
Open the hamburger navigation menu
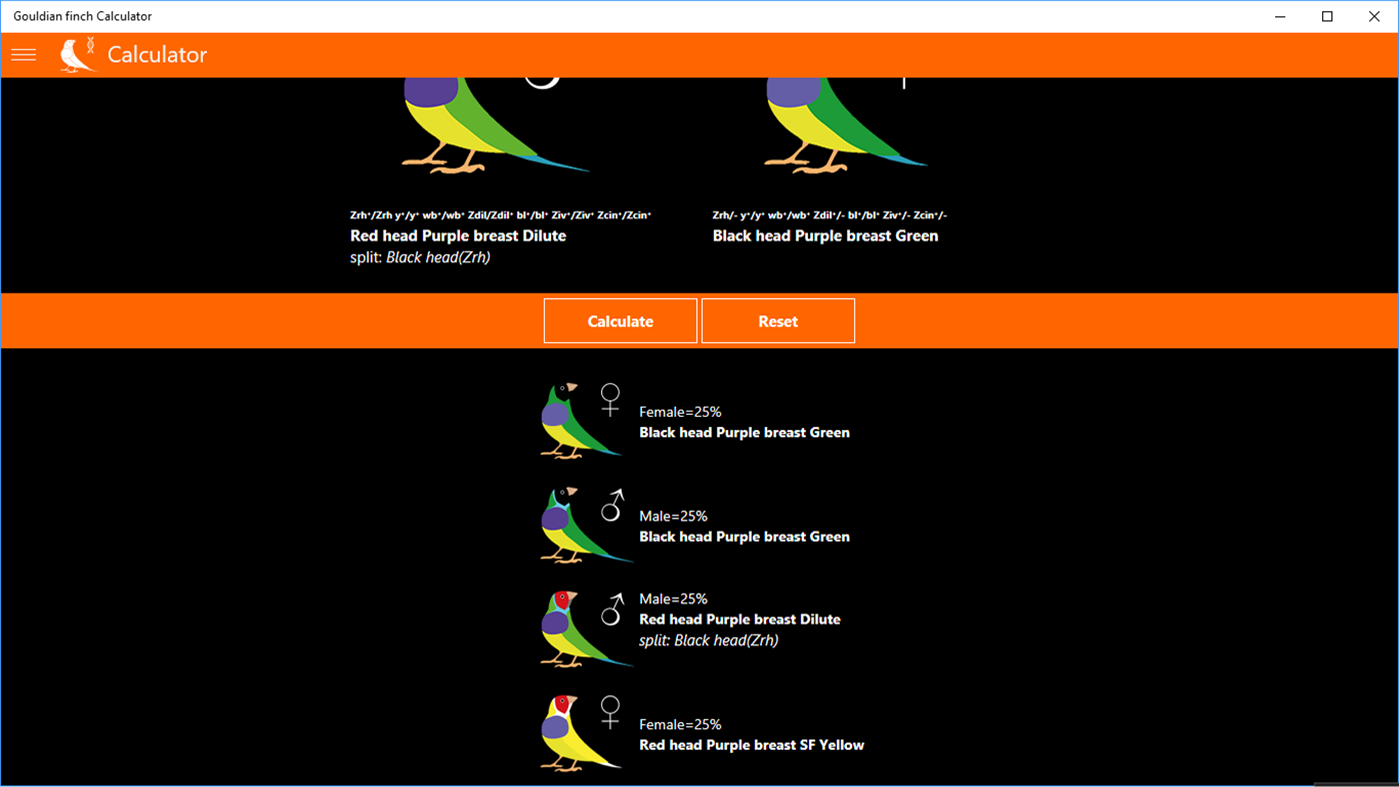click(23, 54)
